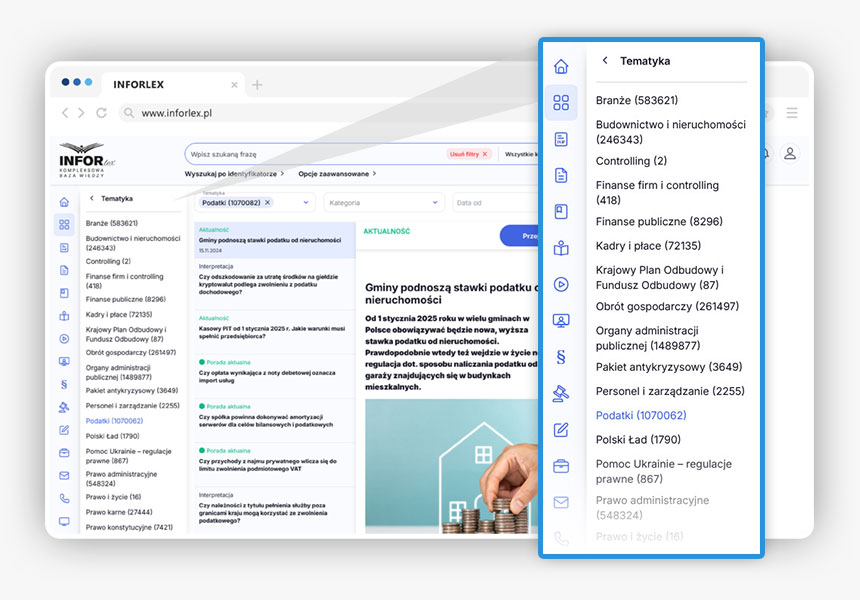The image size is (860, 600).
Task: Click the play video icon in the enlarged sidebar
Action: tap(561, 284)
